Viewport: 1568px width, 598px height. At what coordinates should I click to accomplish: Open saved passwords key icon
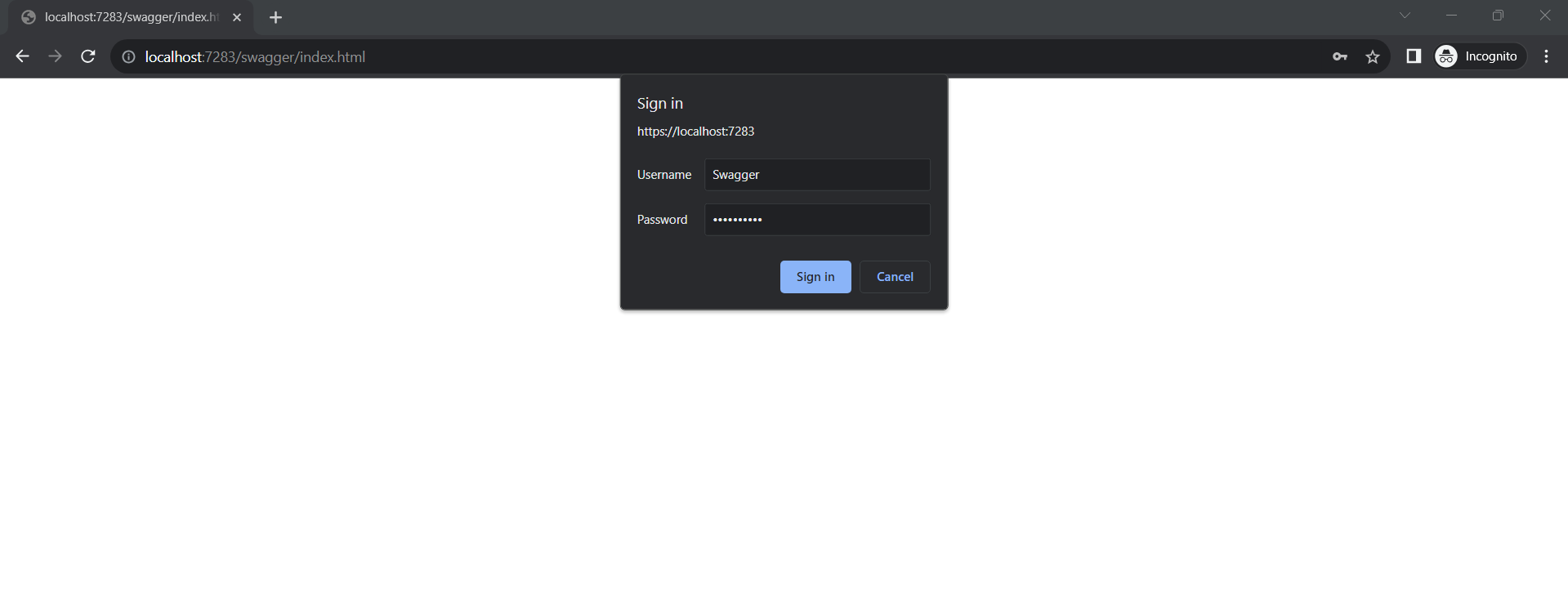click(1340, 56)
